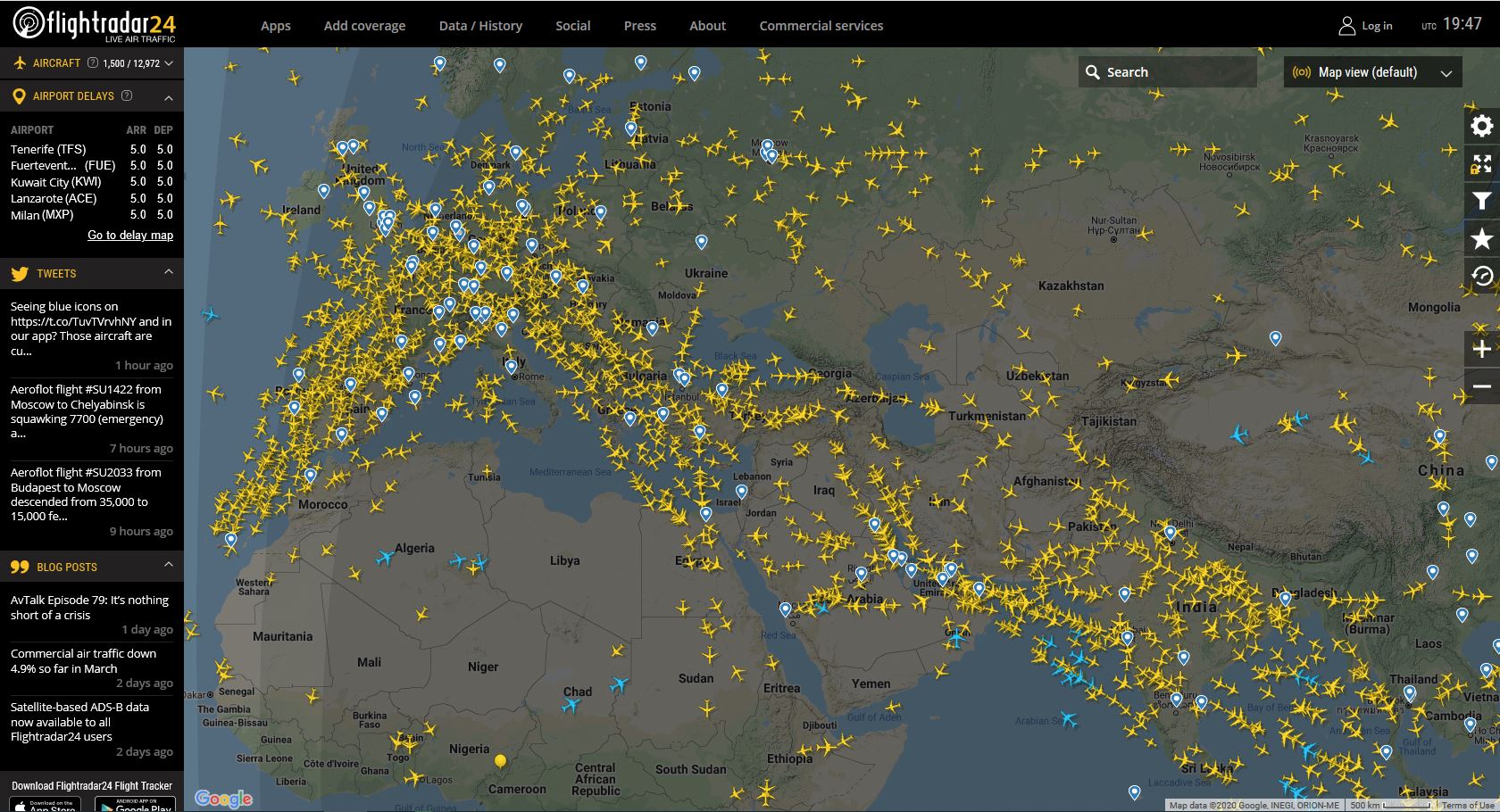Click the Flightradar24 logo
Viewport: 1500px width, 812px height.
[x=94, y=24]
